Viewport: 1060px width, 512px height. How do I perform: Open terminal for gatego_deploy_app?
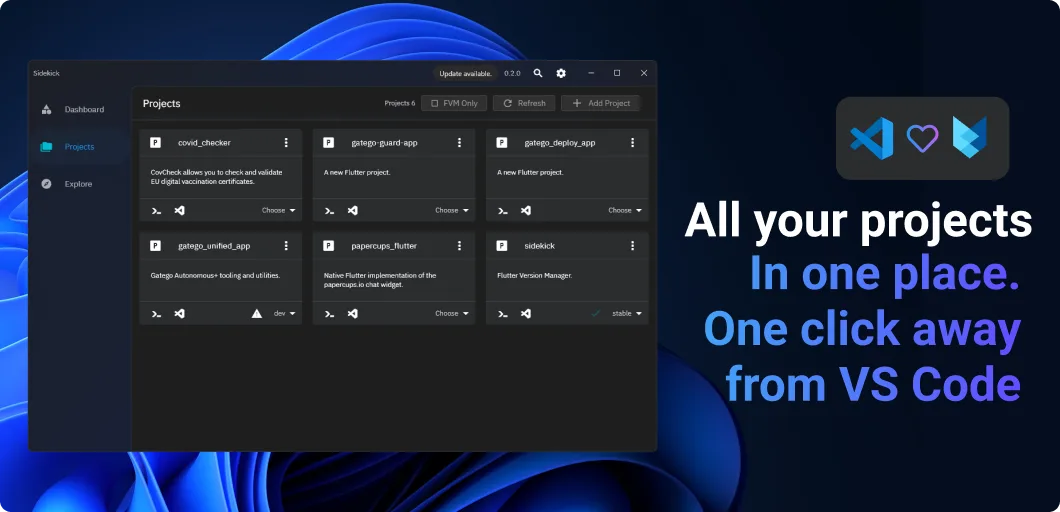(502, 211)
